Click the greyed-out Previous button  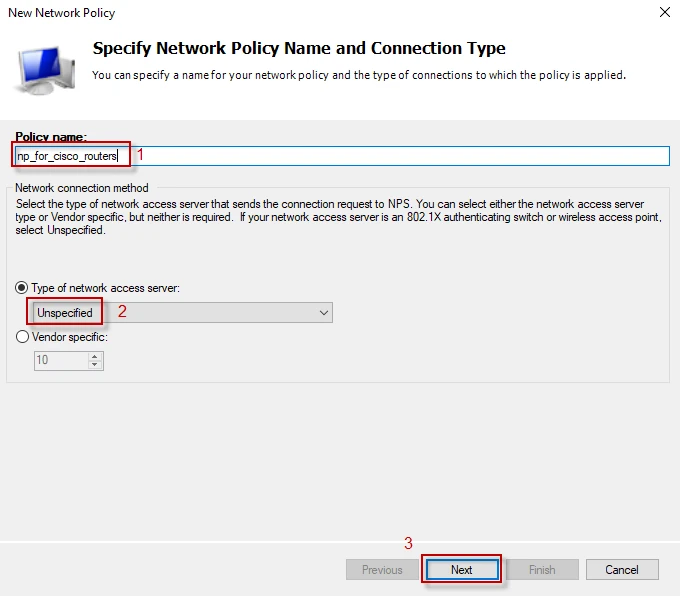coord(382,570)
